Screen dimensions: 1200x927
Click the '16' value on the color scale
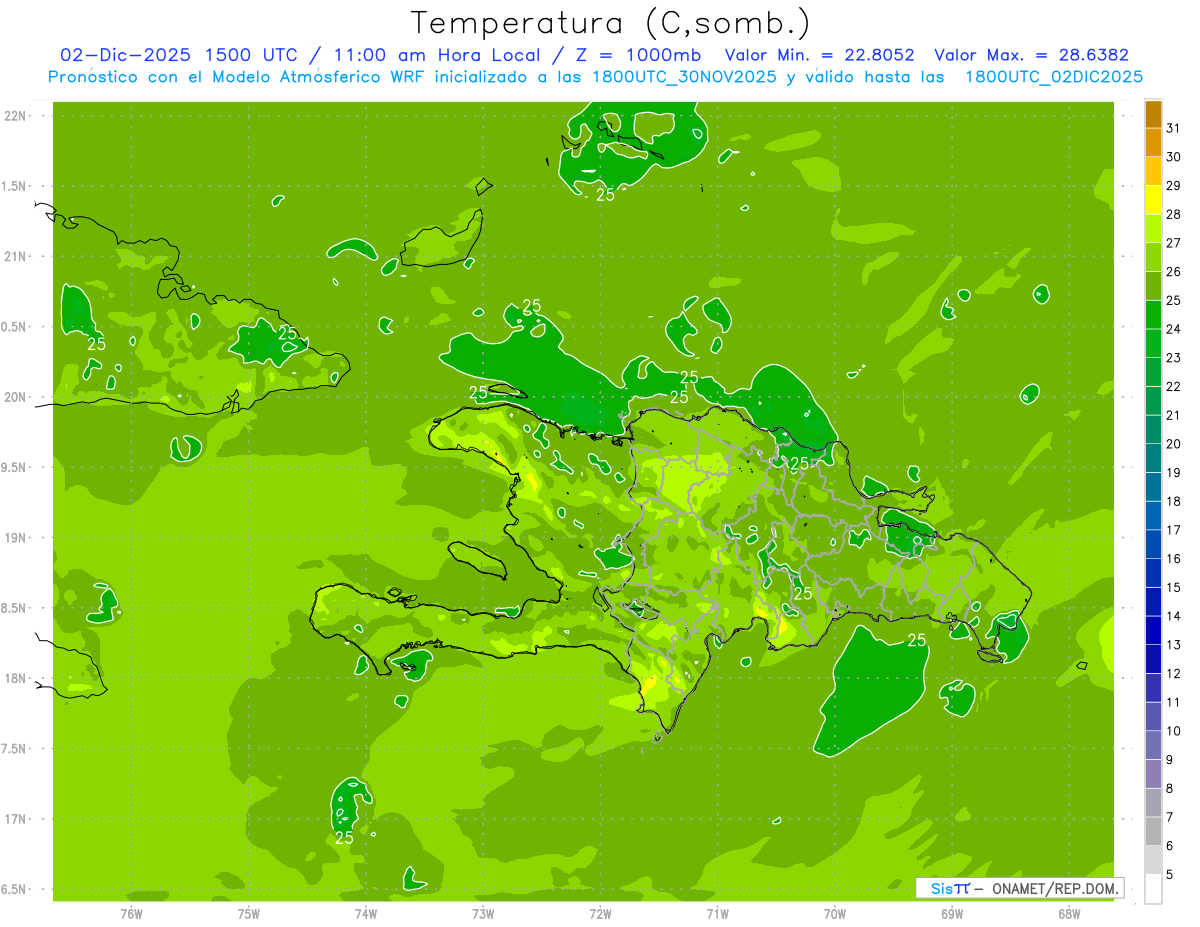pos(1174,559)
